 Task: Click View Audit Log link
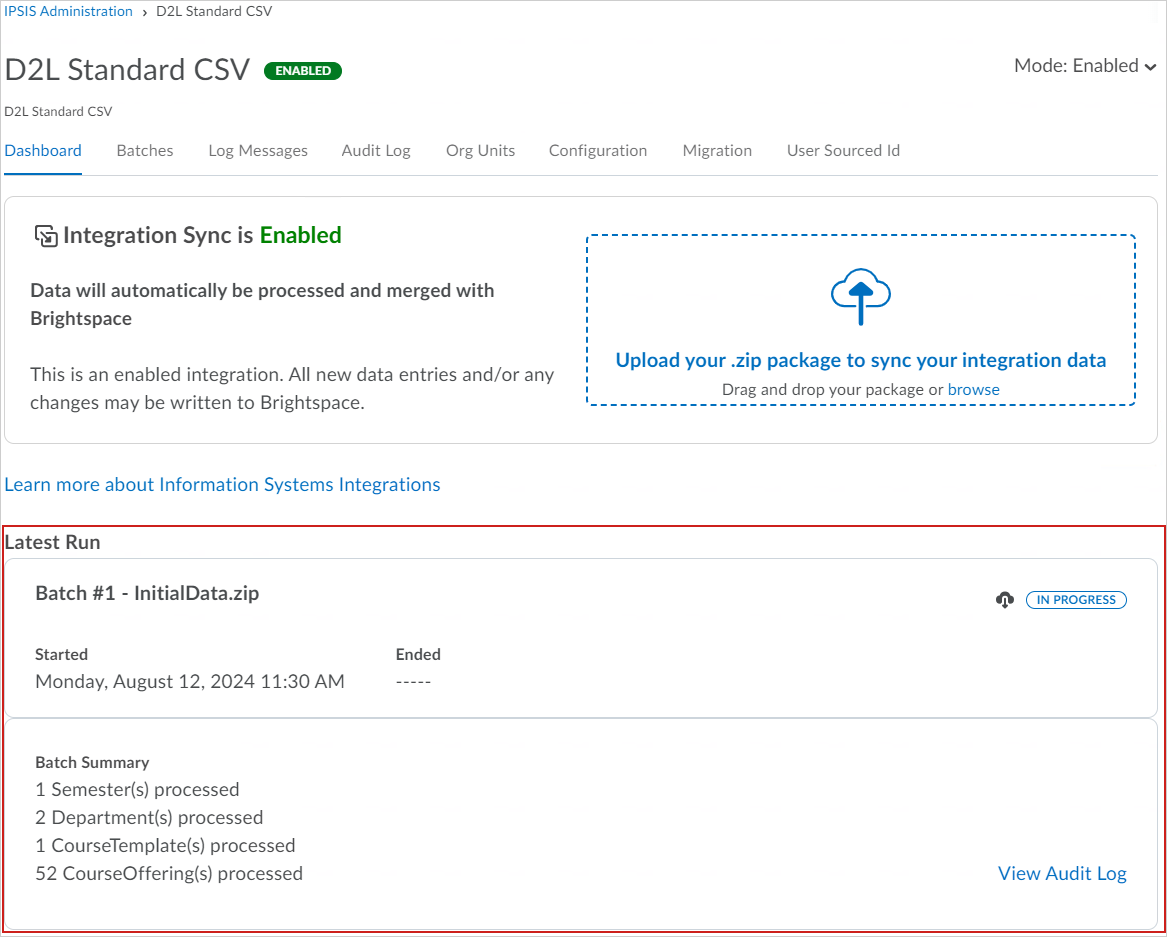(1062, 873)
